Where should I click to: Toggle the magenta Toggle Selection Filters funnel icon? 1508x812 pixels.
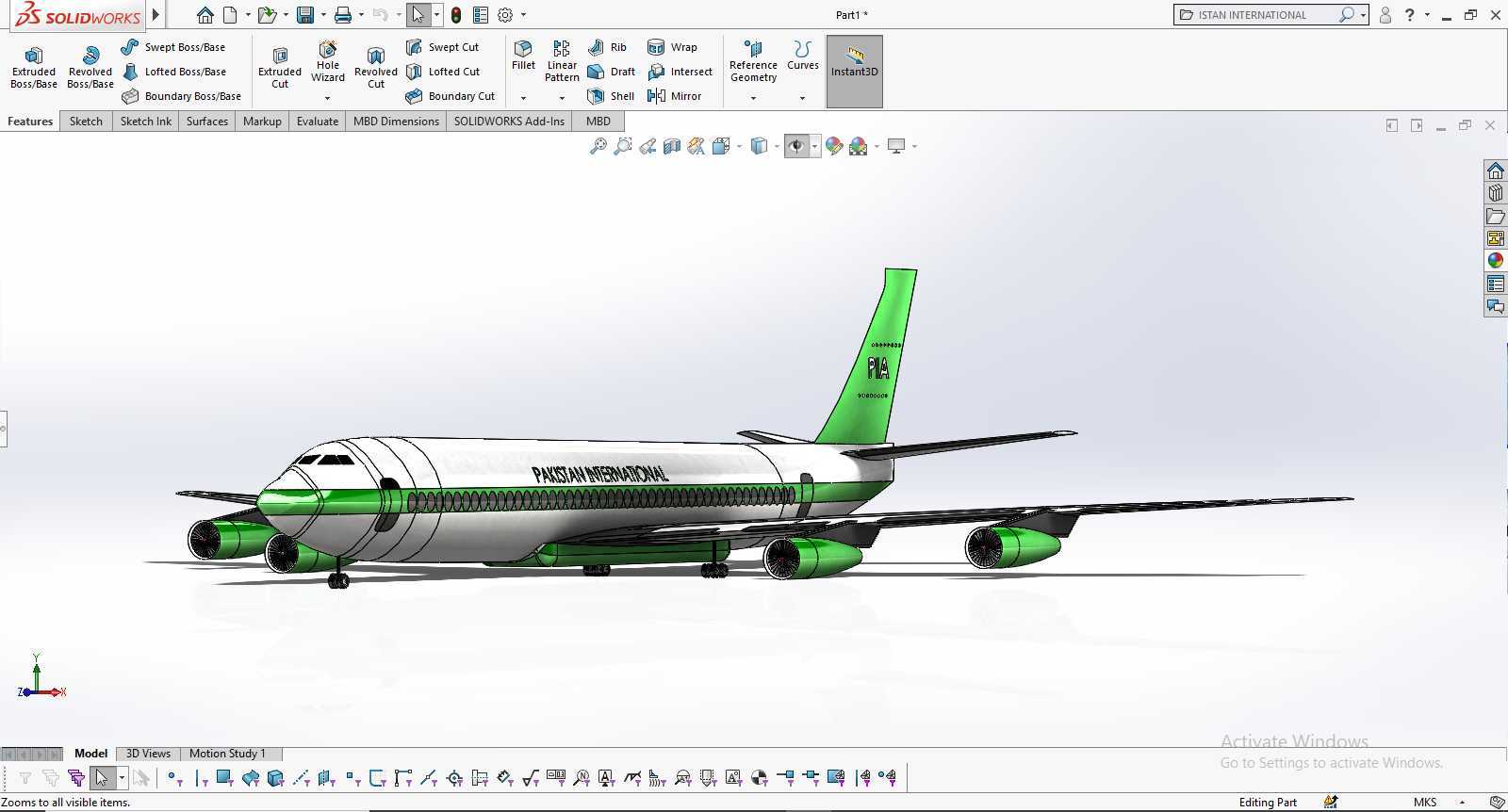pos(75,778)
